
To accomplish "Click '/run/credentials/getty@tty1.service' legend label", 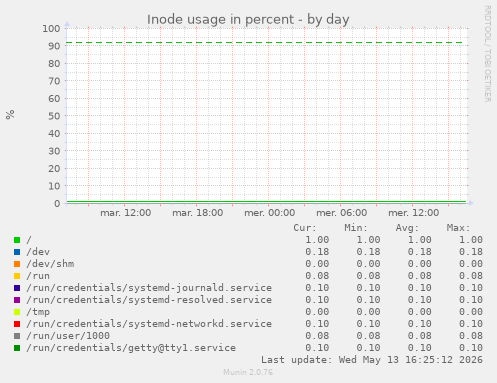I will pos(131,348).
